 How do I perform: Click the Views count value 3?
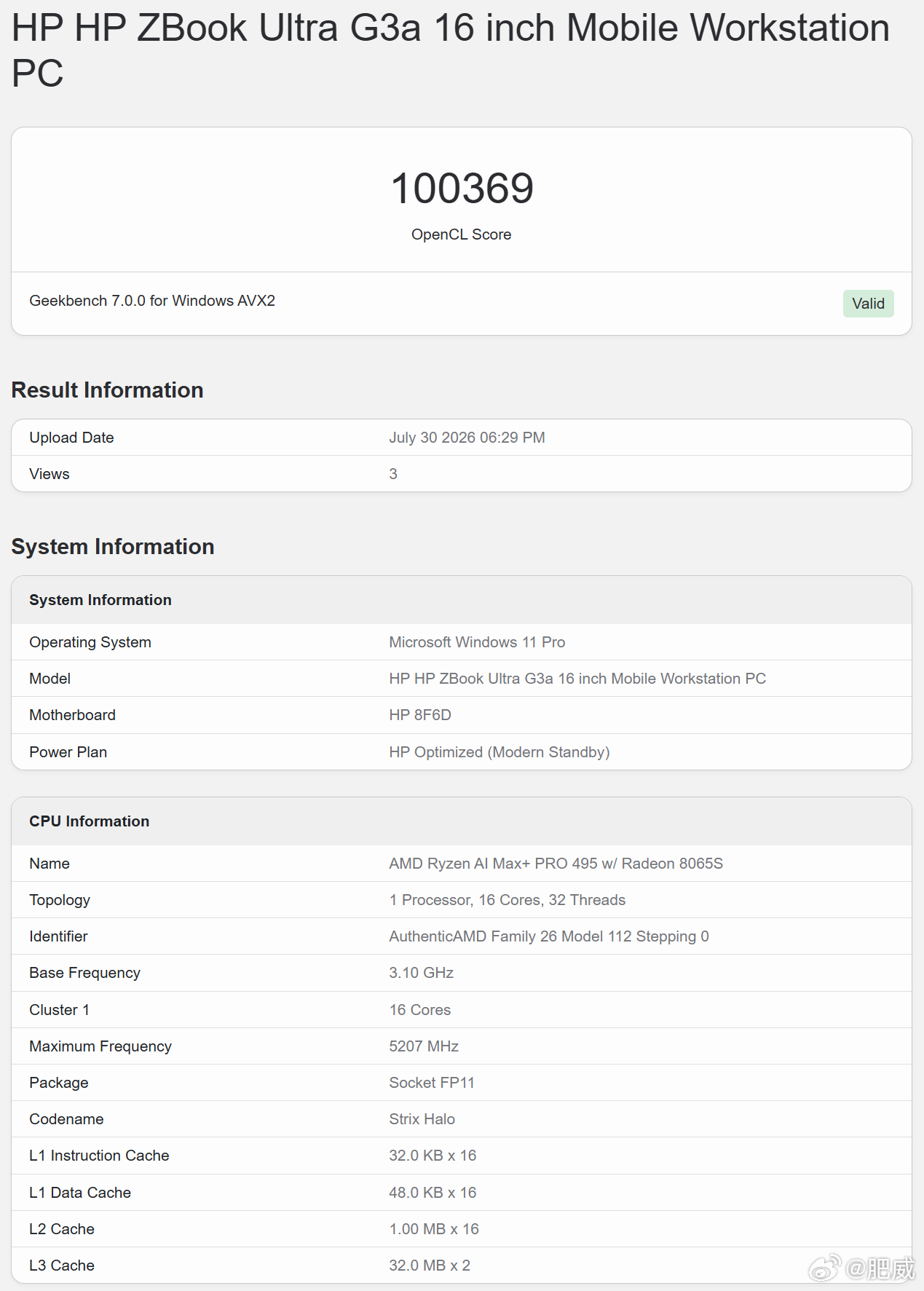click(x=393, y=474)
